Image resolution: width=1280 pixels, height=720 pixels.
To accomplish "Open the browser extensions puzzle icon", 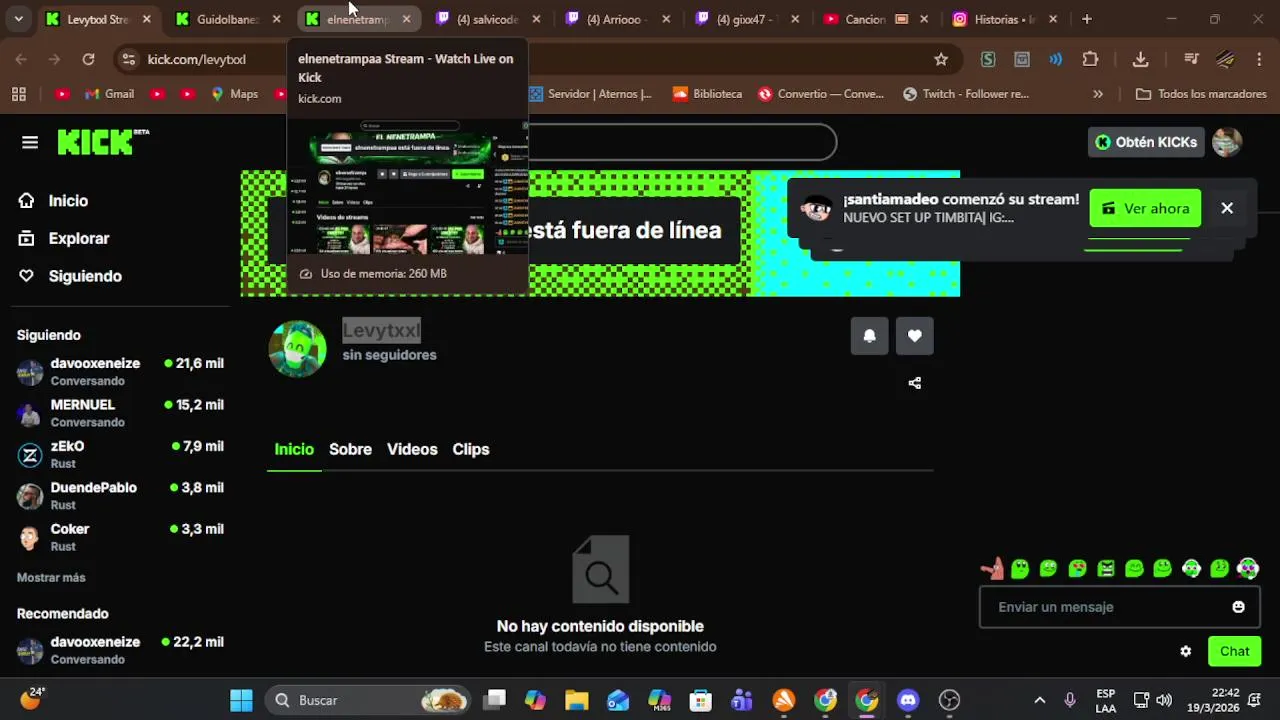I will tap(1091, 59).
